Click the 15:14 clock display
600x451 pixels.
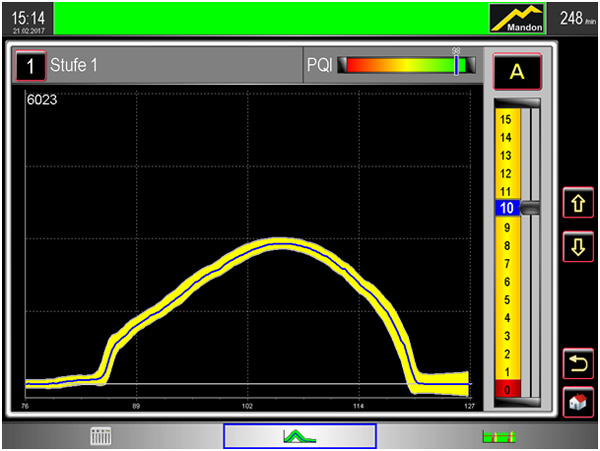[x=26, y=19]
